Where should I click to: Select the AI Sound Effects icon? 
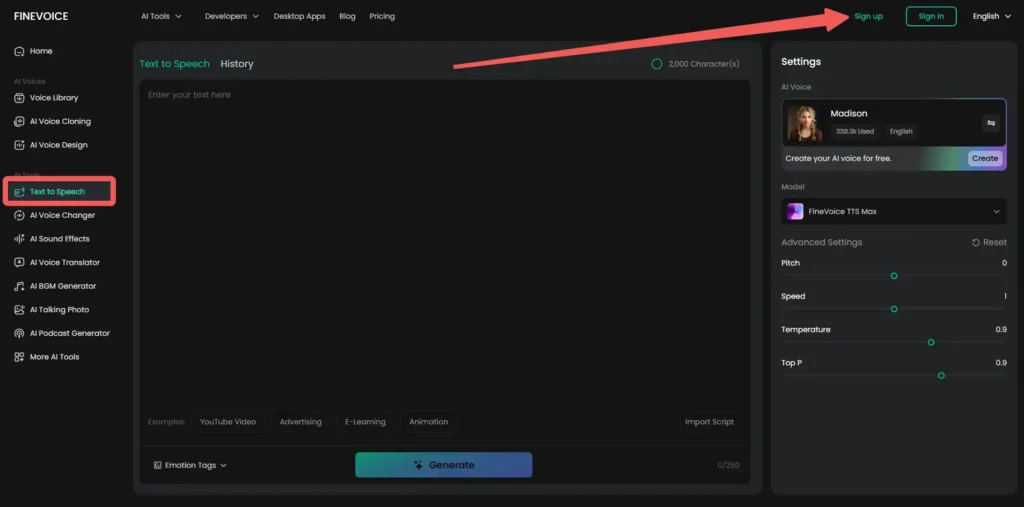[x=19, y=239]
